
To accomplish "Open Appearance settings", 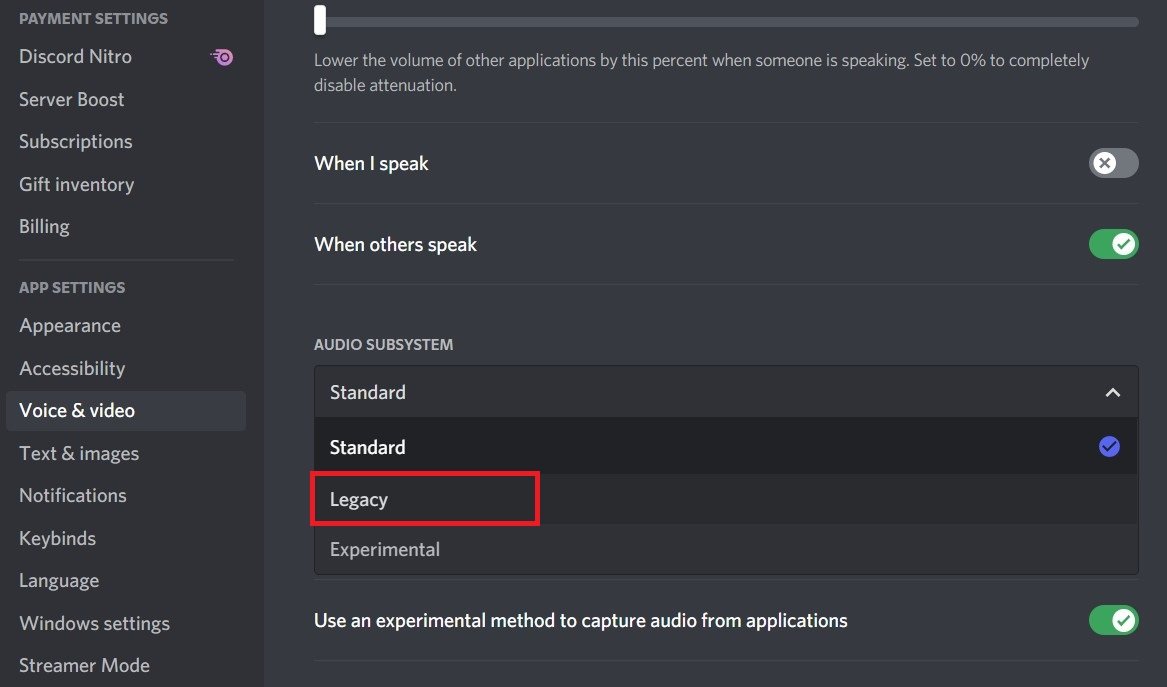I will [x=70, y=326].
